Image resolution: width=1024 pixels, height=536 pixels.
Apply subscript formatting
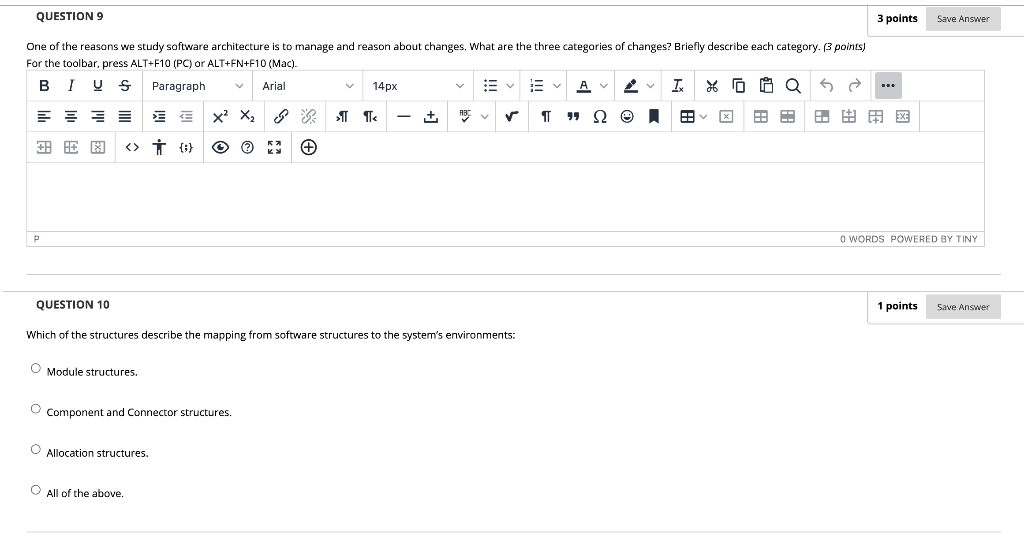pyautogui.click(x=247, y=116)
